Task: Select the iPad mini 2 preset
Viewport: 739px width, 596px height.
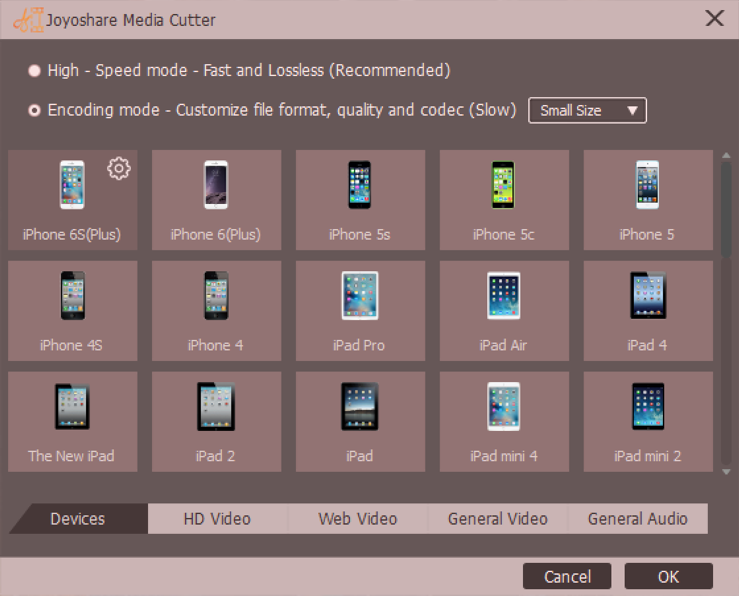Action: pos(648,422)
